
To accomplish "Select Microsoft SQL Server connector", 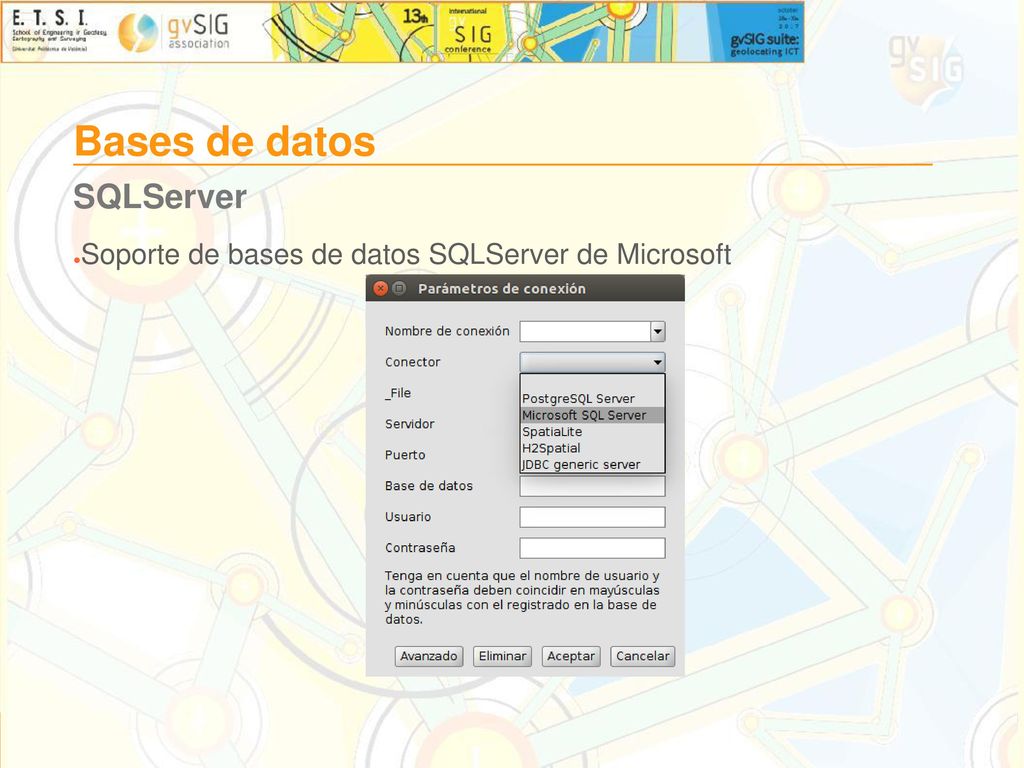I will pos(592,415).
